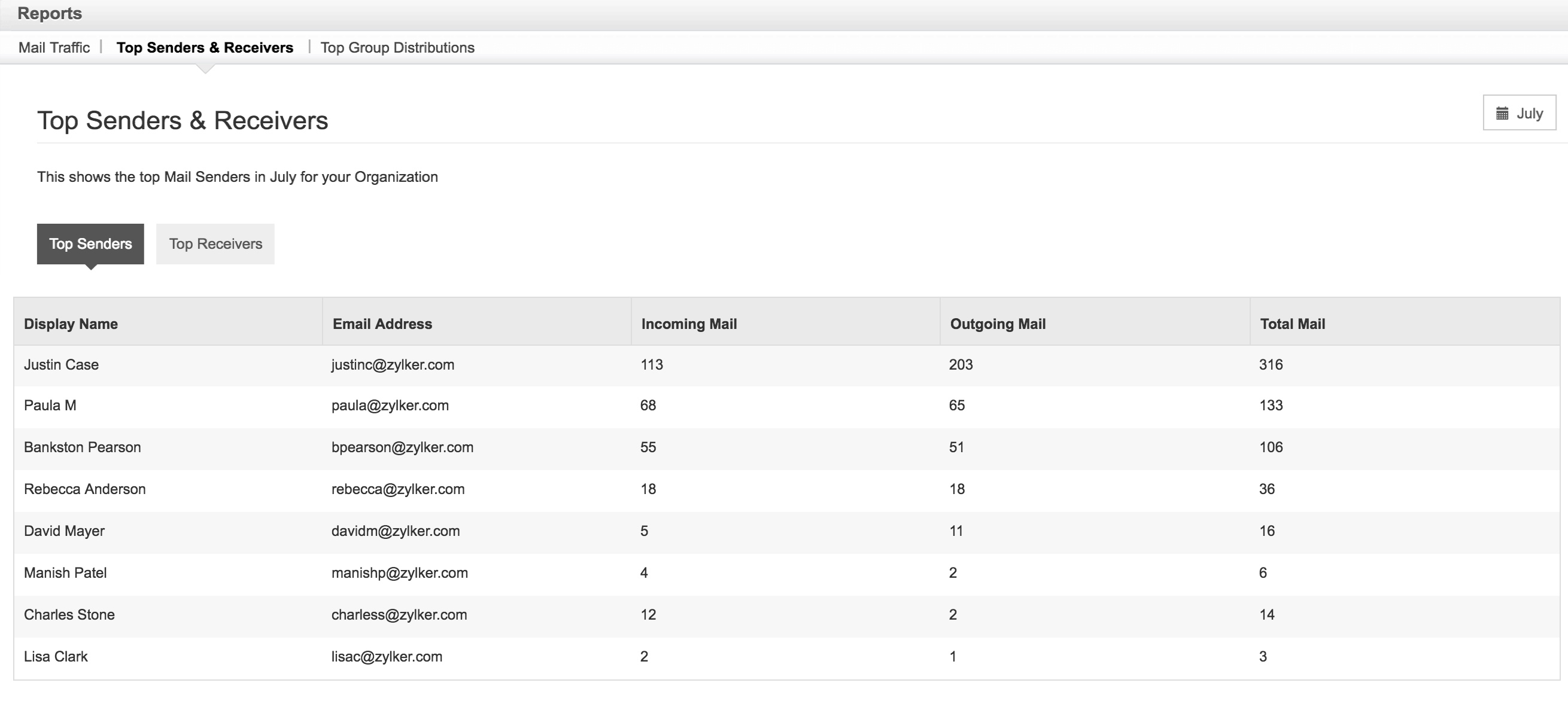The image size is (1568, 701).
Task: Sort by Incoming Mail column header
Action: [x=688, y=324]
